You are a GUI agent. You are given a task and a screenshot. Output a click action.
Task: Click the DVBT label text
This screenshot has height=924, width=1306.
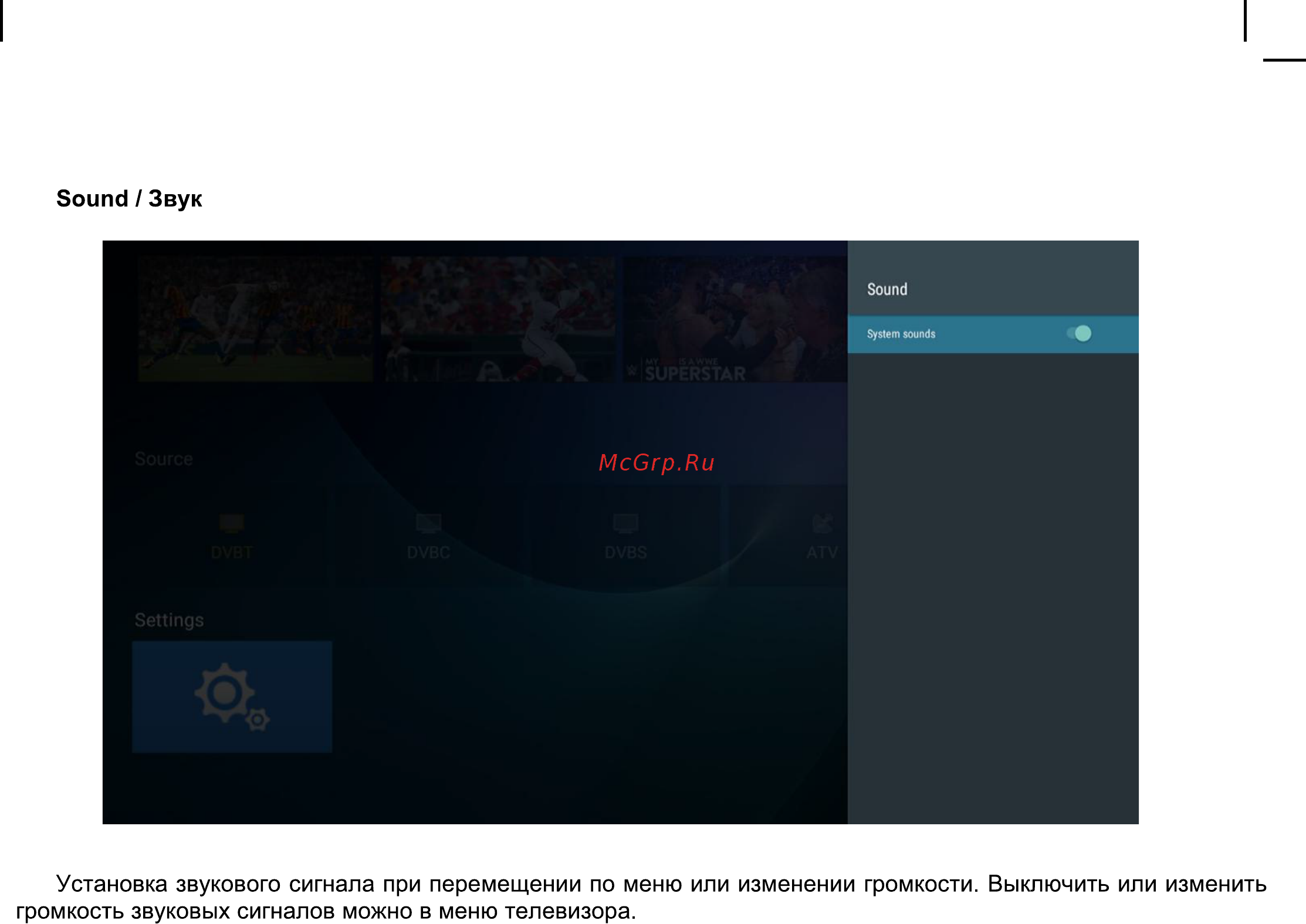232,553
